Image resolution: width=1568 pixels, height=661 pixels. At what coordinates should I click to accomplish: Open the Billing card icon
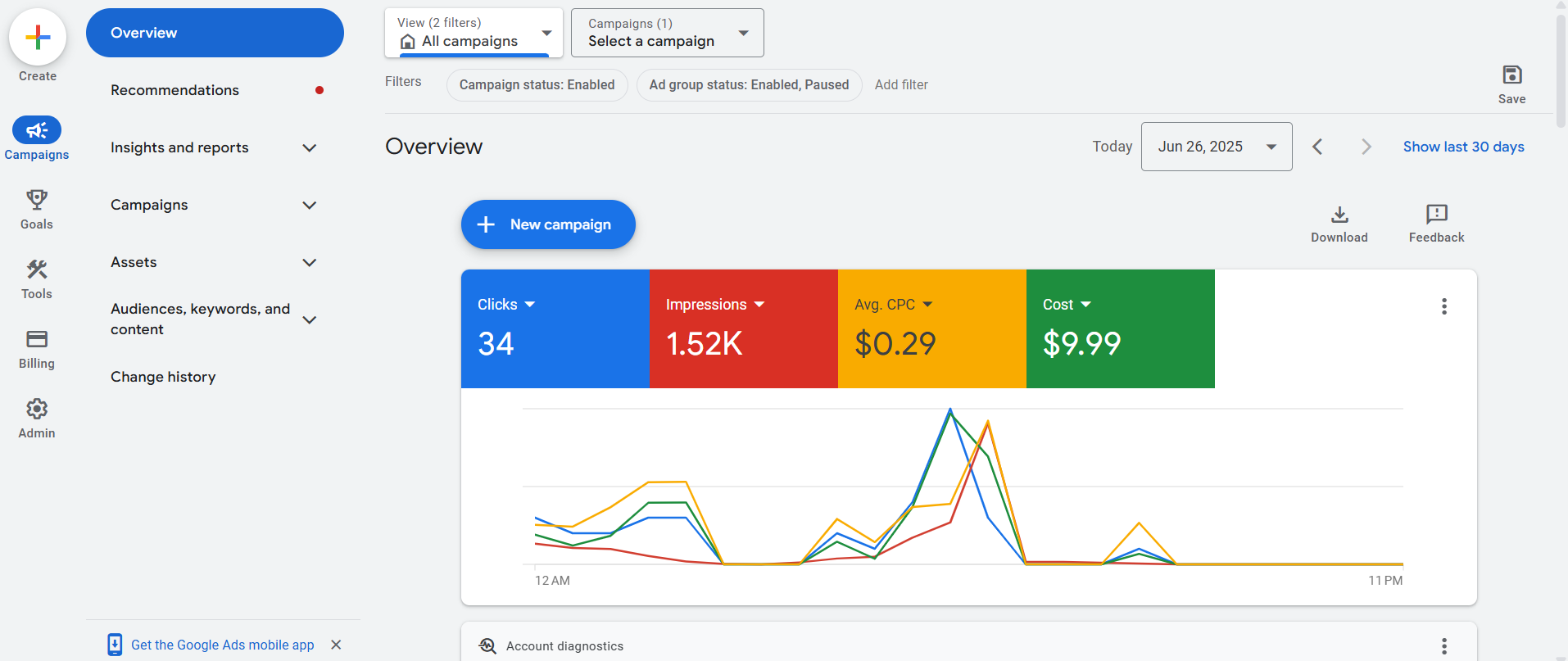tap(37, 338)
